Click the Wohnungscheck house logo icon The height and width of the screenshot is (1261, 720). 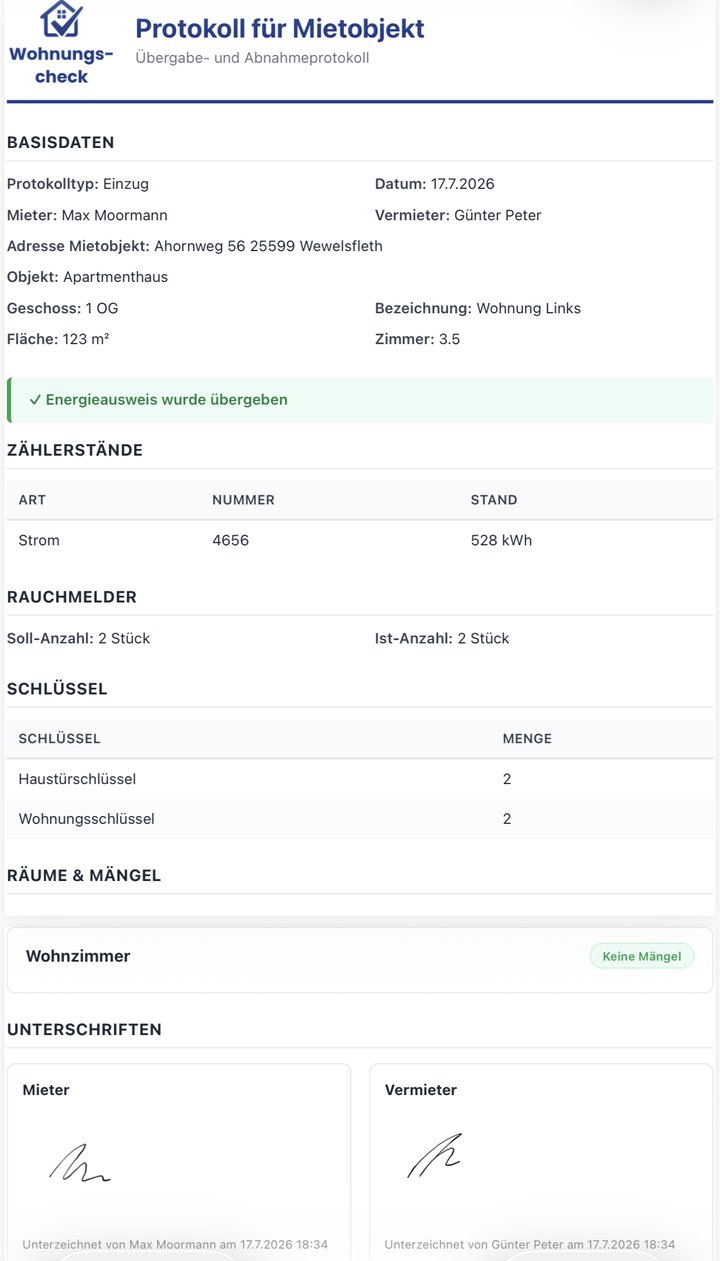point(61,18)
